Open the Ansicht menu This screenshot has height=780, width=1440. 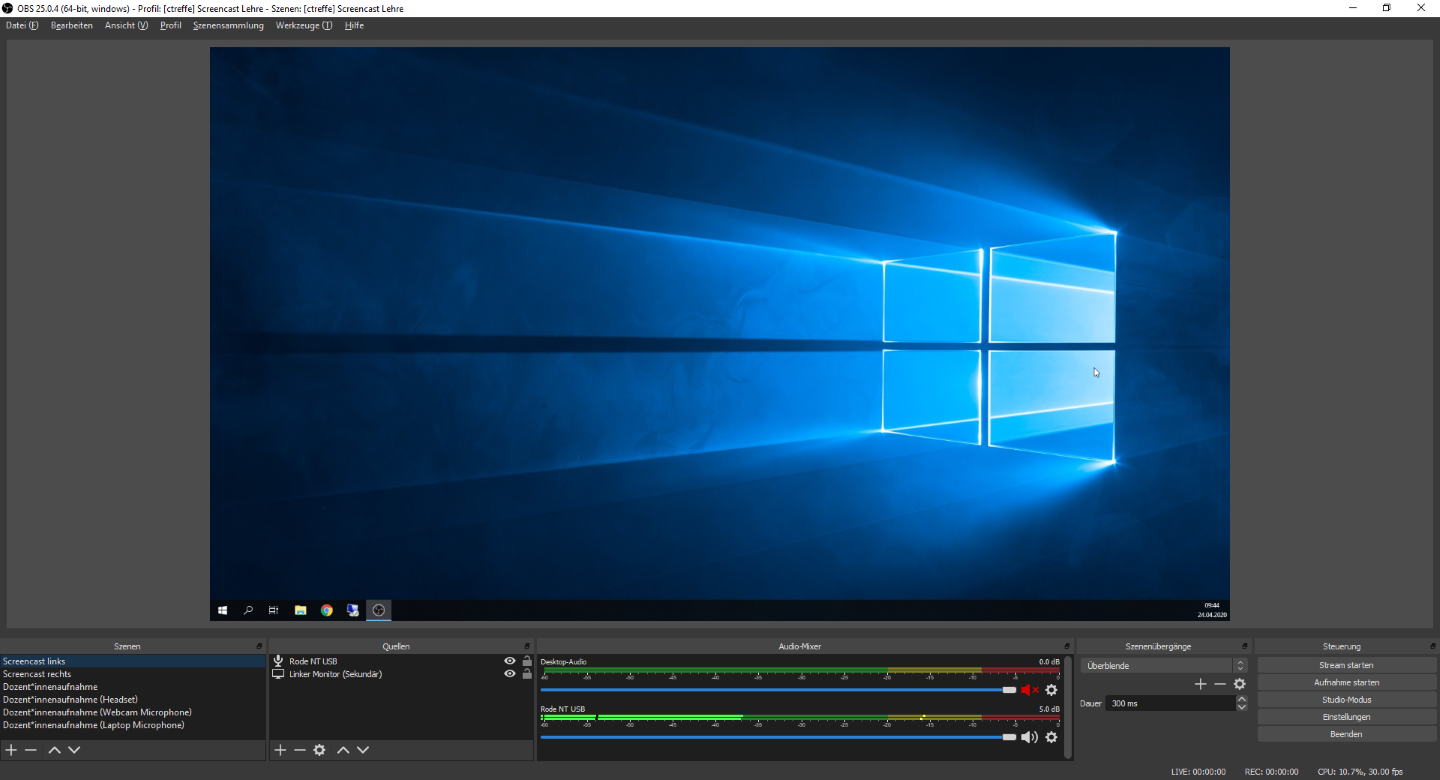tap(126, 26)
